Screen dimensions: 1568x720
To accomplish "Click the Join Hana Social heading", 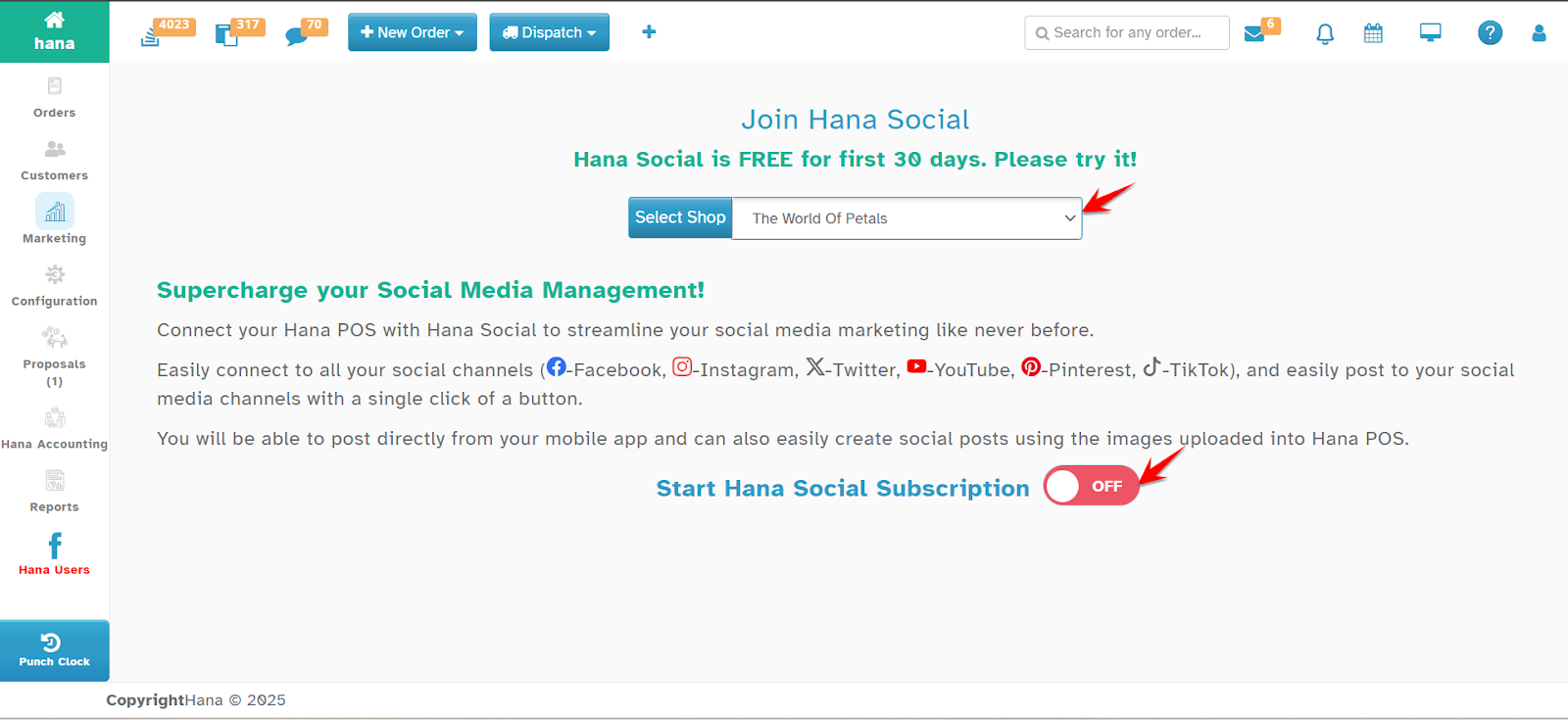I will click(x=856, y=120).
